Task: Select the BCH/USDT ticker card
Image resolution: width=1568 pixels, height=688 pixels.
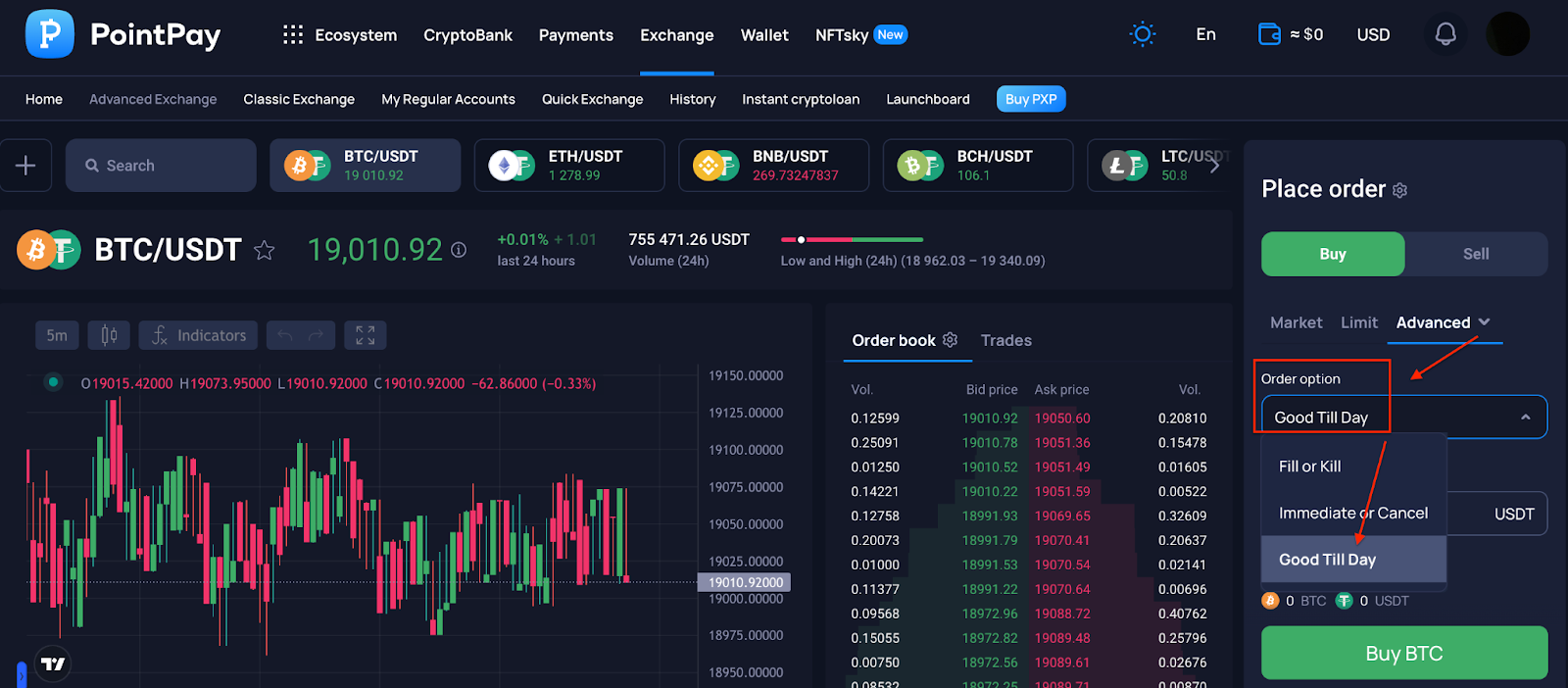Action: [978, 166]
